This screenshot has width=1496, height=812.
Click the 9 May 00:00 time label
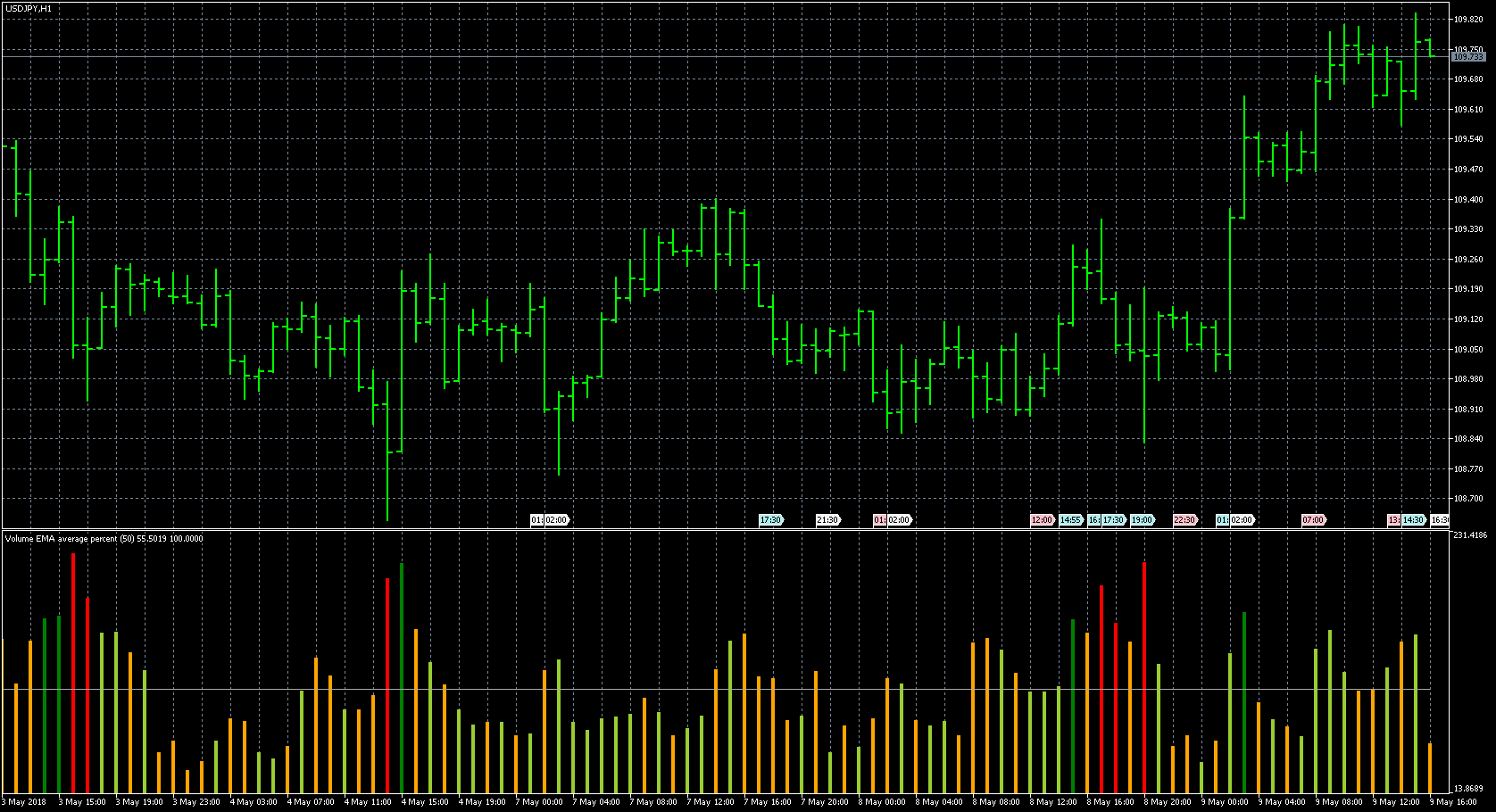[1225, 802]
